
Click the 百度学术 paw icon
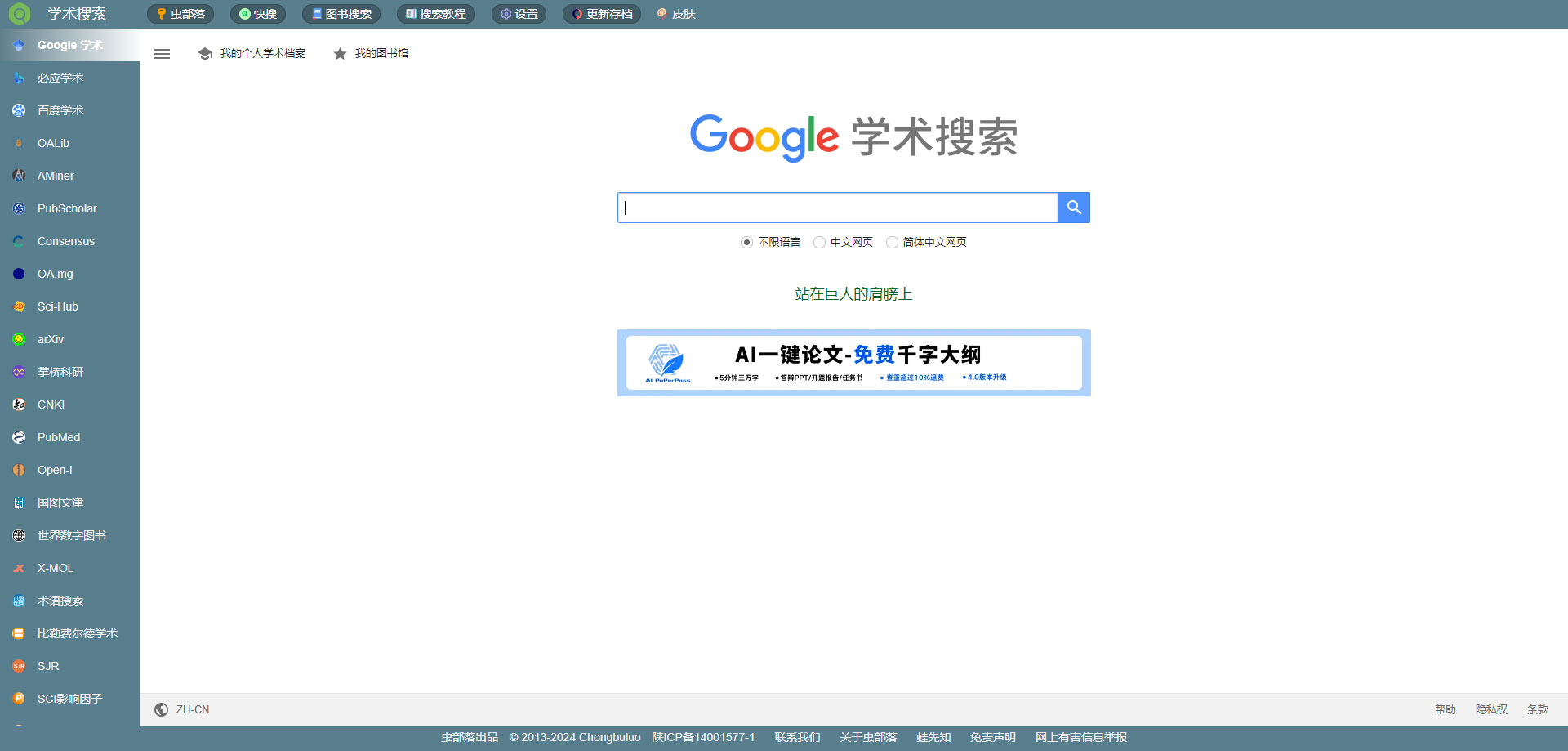(x=19, y=110)
